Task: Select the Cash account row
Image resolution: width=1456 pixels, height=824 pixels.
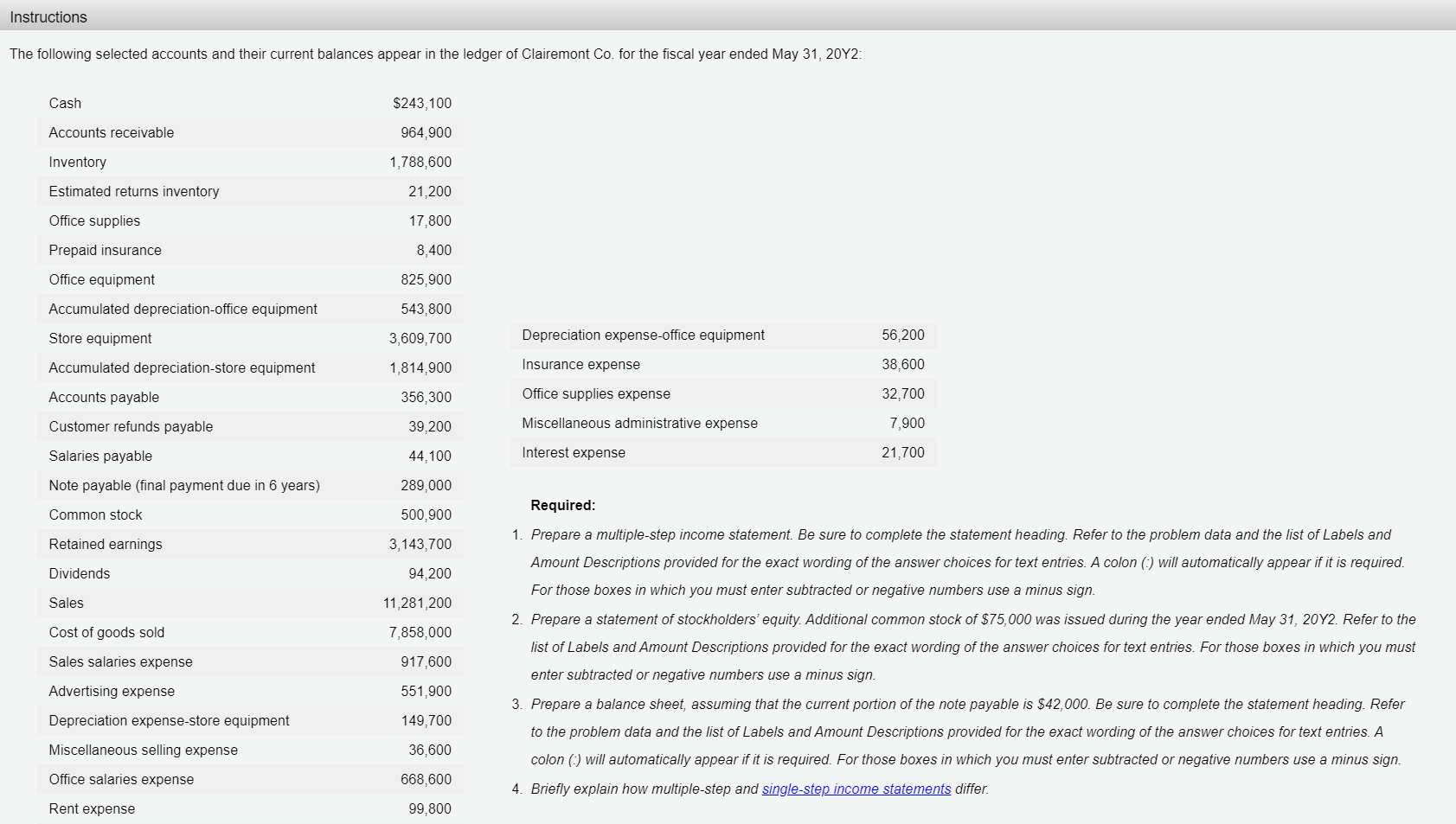Action: [x=173, y=103]
